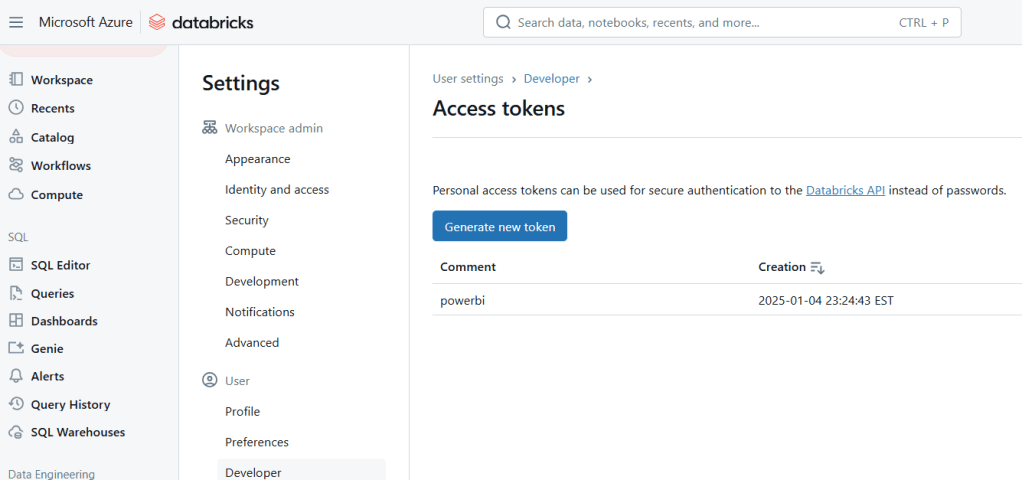The image size is (1022, 480).
Task: Open Recents from the clock icon
Action: (16, 108)
